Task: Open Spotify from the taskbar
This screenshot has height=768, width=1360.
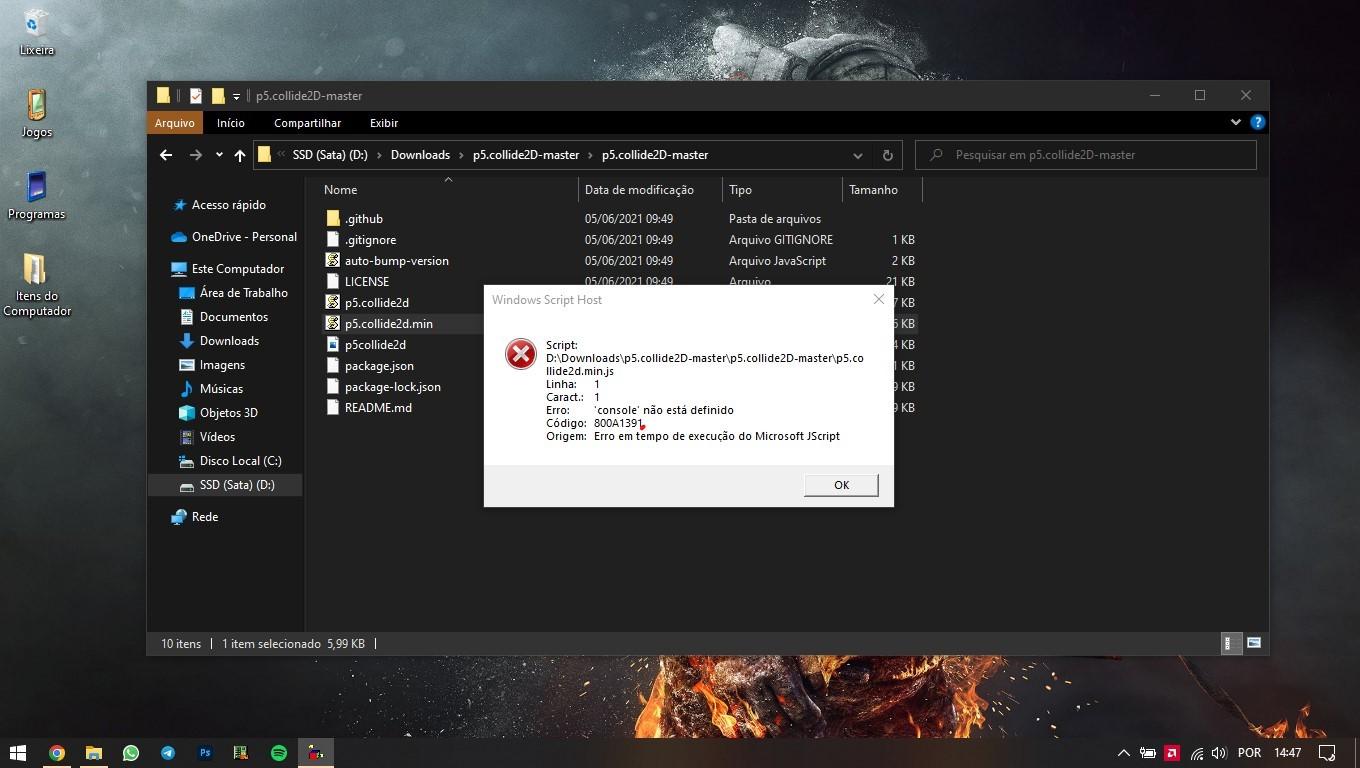Action: (279, 753)
